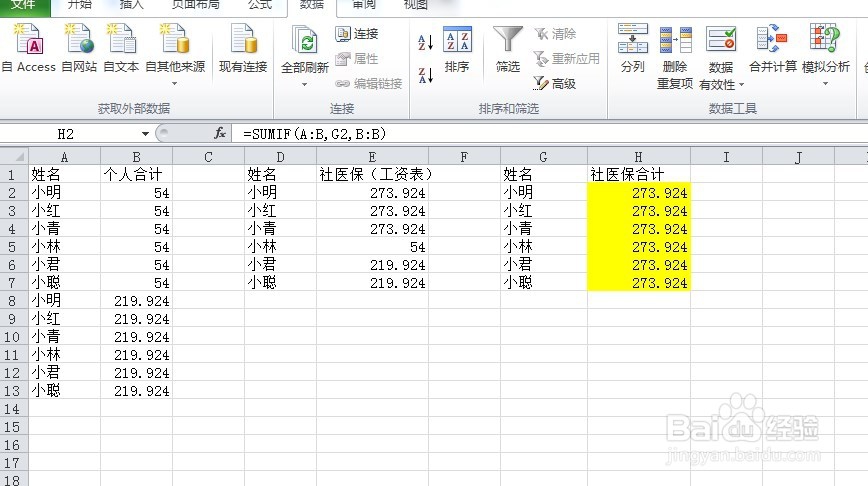The width and height of the screenshot is (868, 486).
Task: Click cell D4 containing 小青
Action: pos(280,229)
